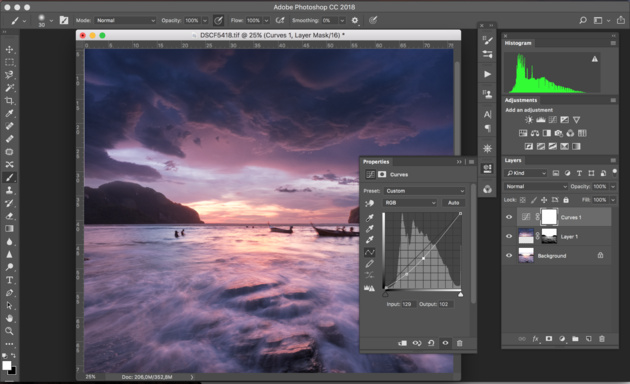
Task: Open the Curves Preset dropdown
Action: 425,191
